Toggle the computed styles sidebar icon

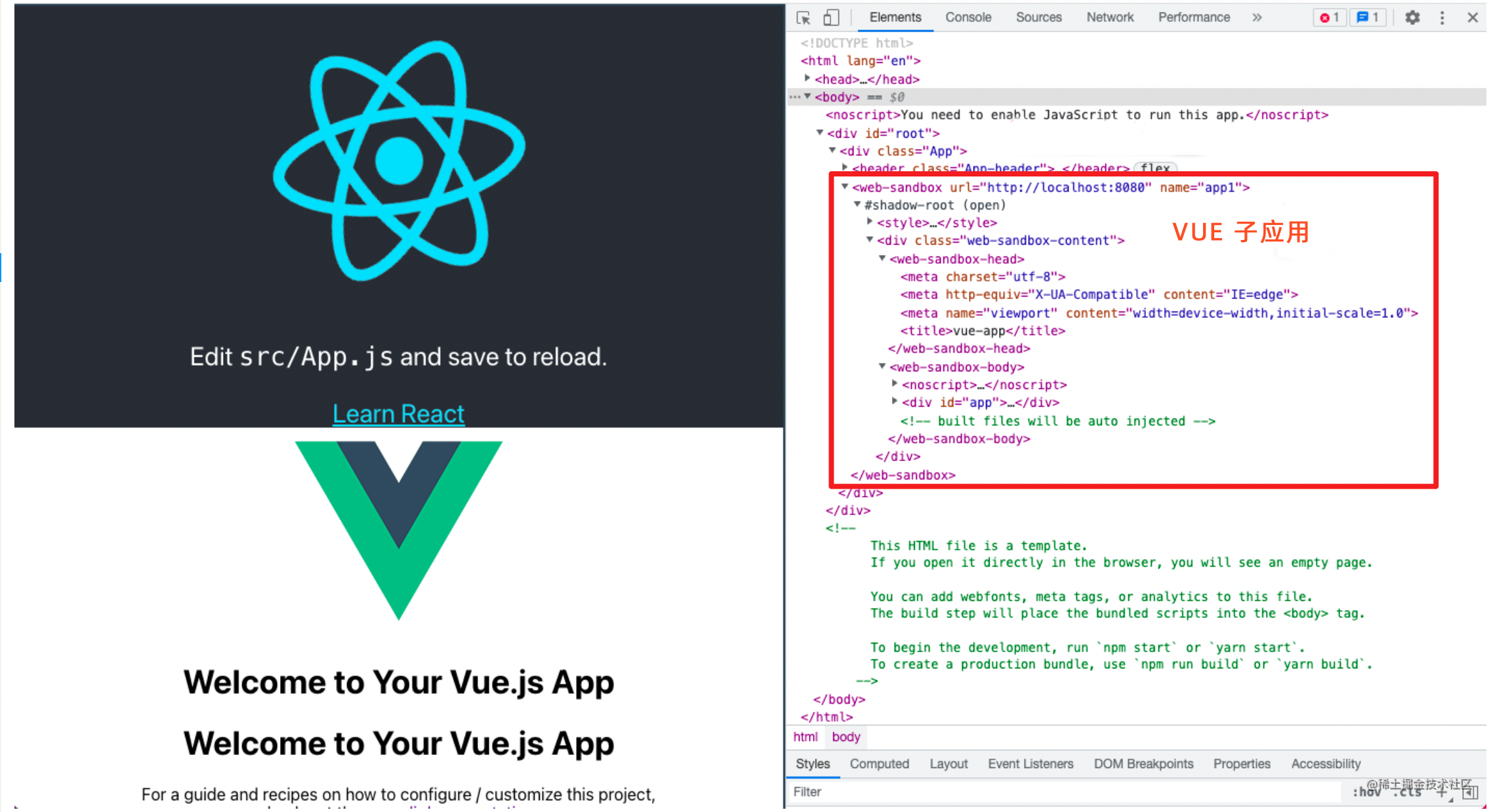[x=1470, y=792]
